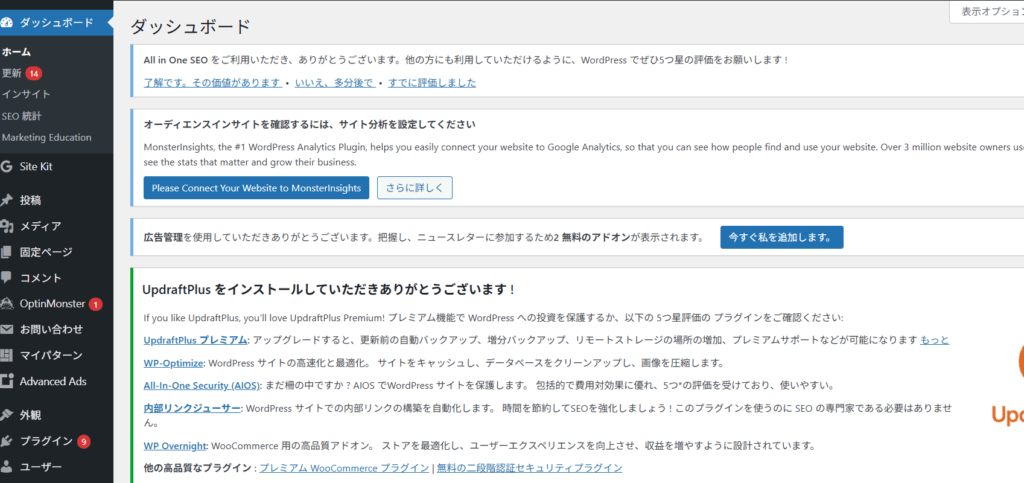
Task: Click the Dashboard gauge icon in sidebar
Action: 6,23
